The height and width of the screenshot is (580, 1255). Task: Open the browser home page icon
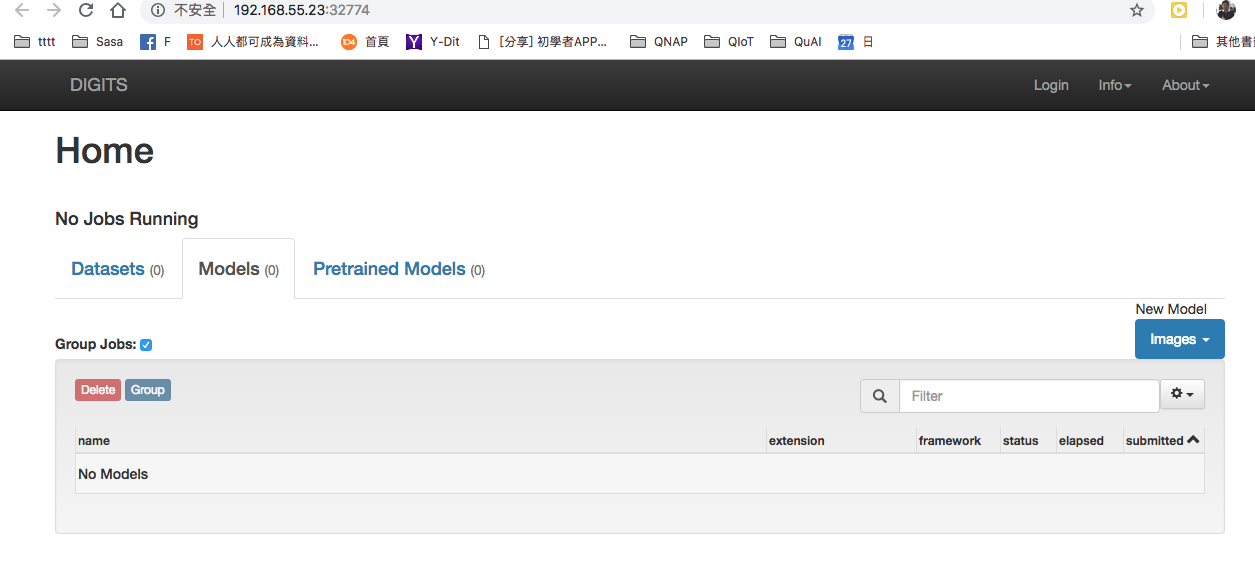[118, 10]
